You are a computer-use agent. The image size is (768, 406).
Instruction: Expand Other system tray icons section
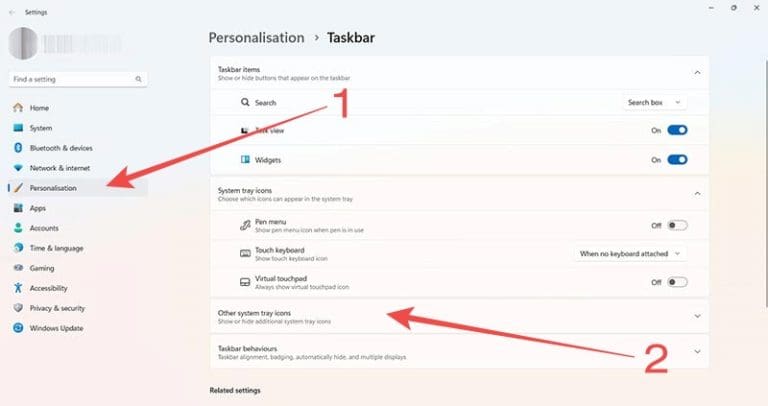click(697, 316)
